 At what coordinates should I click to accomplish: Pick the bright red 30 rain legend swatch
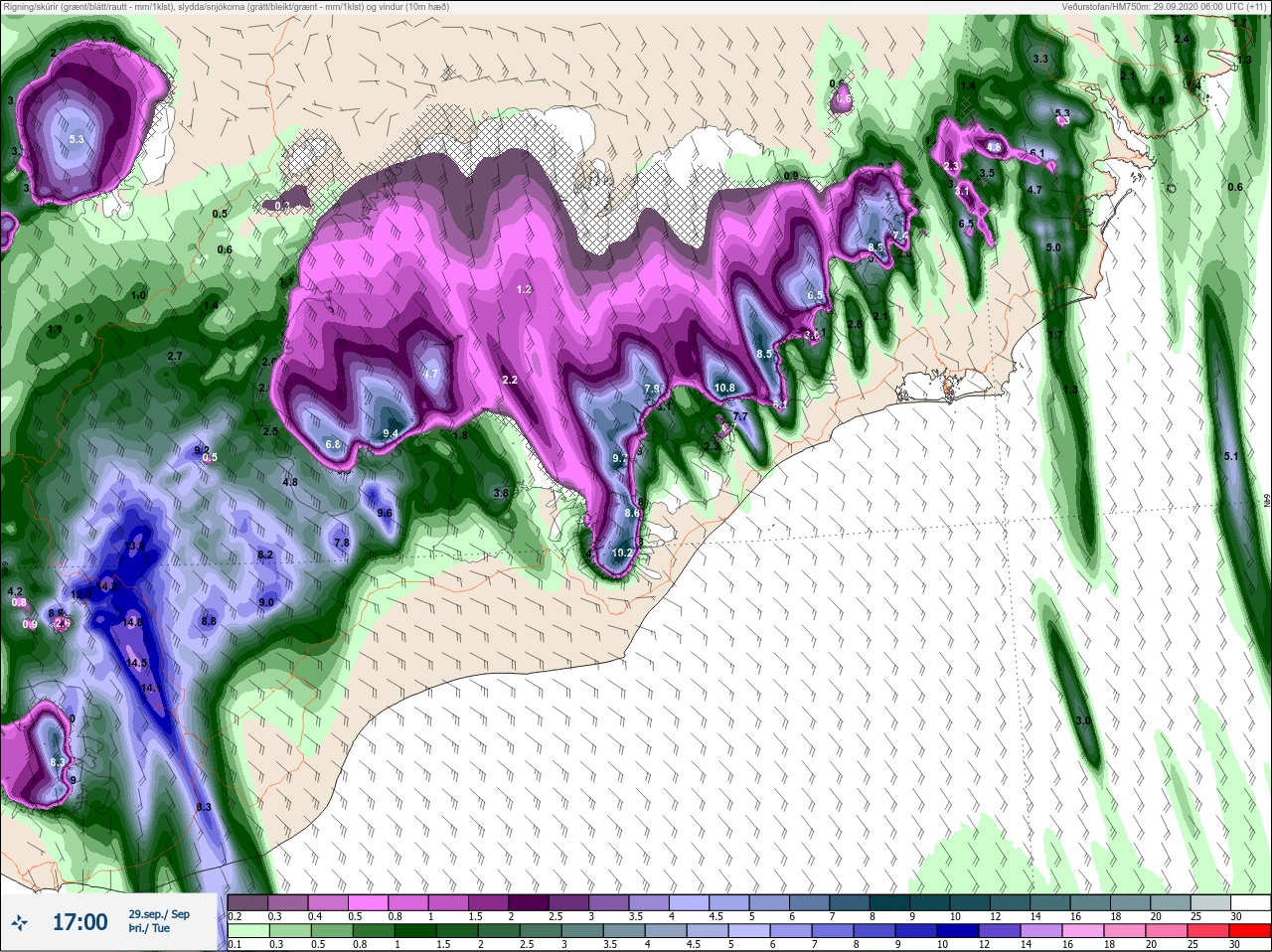pyautogui.click(x=1250, y=930)
